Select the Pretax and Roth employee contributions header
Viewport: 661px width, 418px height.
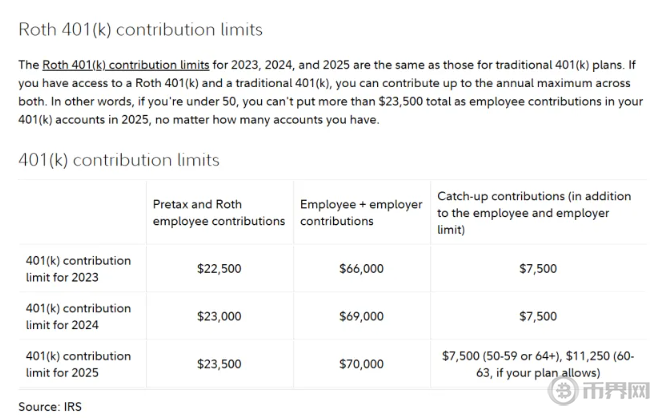(218, 212)
